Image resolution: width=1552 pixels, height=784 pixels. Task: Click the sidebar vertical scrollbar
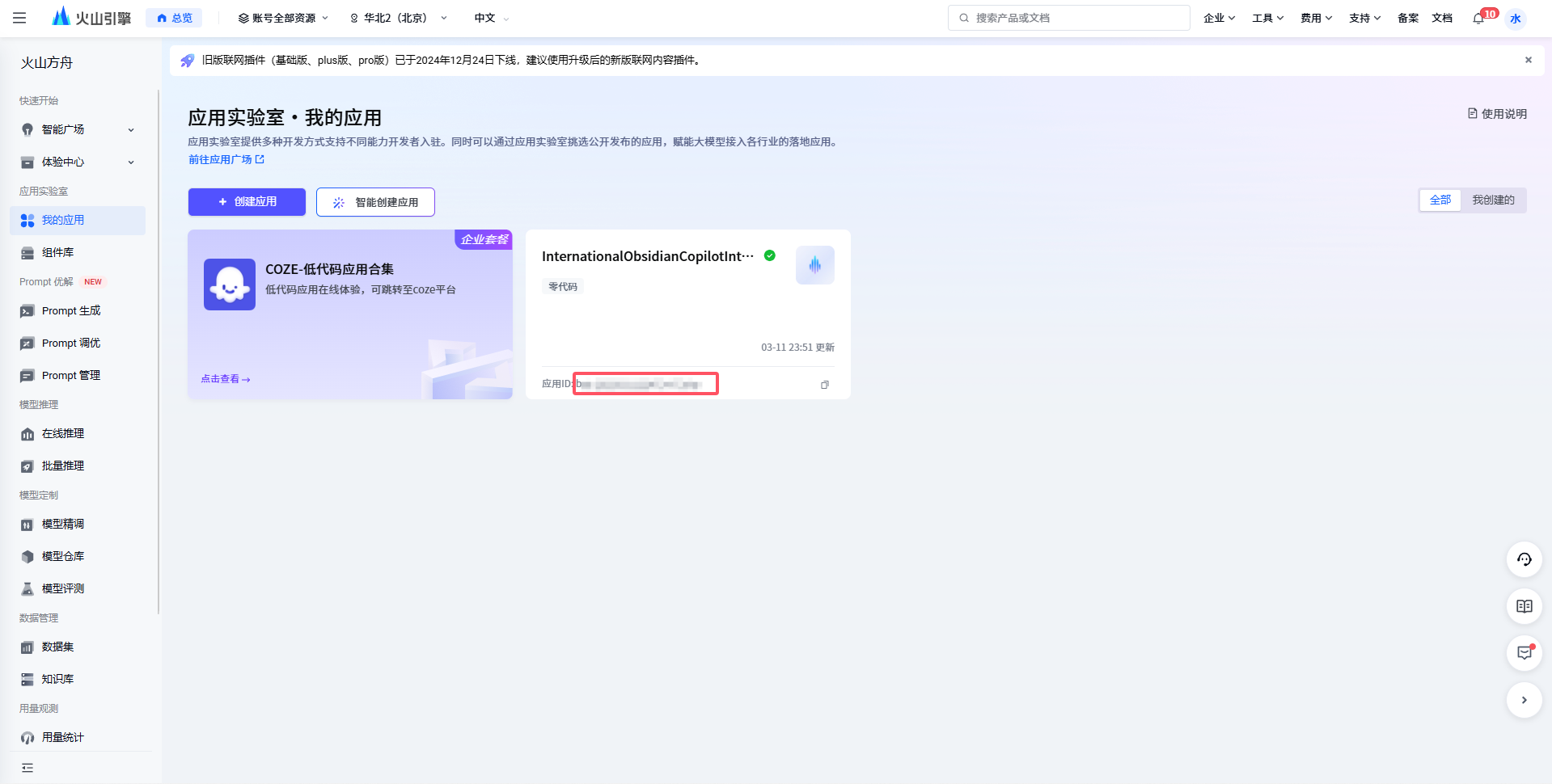pyautogui.click(x=159, y=352)
